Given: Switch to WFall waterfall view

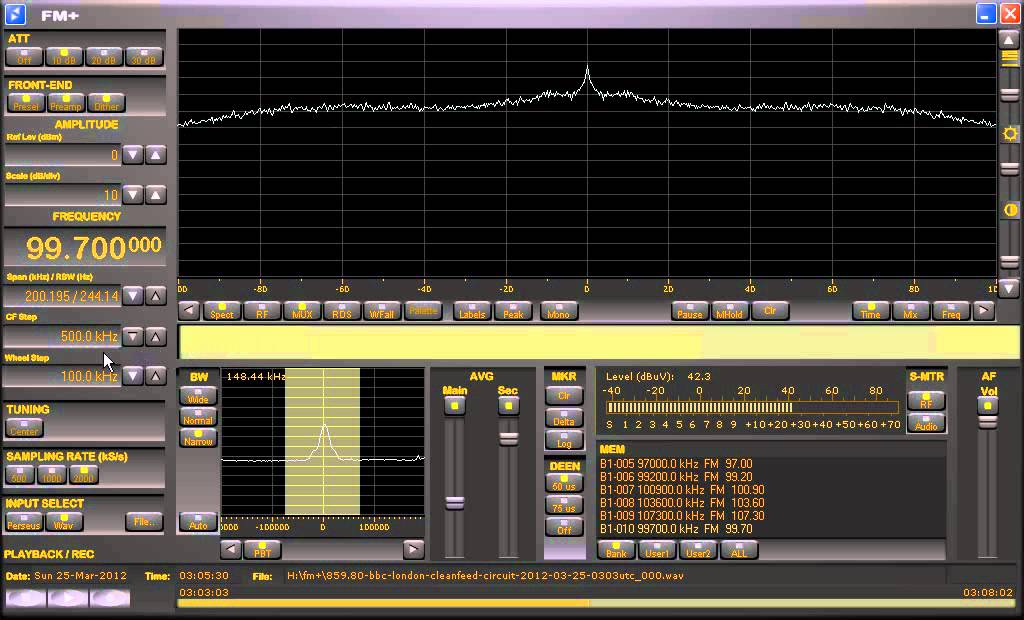Looking at the screenshot, I should (382, 311).
